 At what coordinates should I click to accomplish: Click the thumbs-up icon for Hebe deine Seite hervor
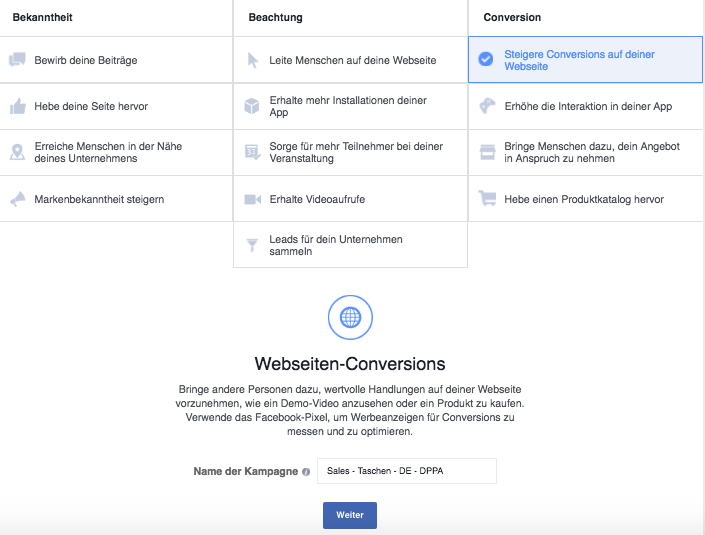pos(18,107)
